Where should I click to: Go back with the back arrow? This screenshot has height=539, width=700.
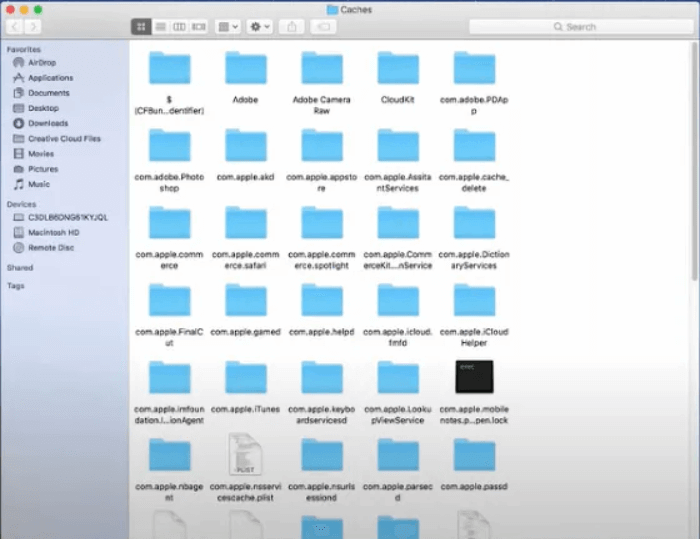point(14,27)
